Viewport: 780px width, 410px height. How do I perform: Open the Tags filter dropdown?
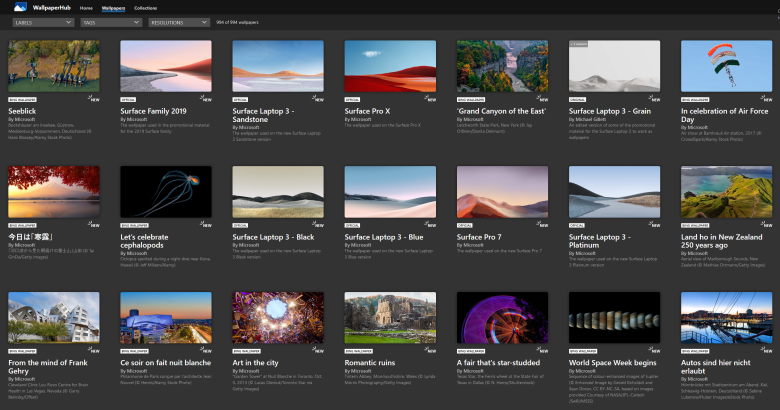[111, 21]
